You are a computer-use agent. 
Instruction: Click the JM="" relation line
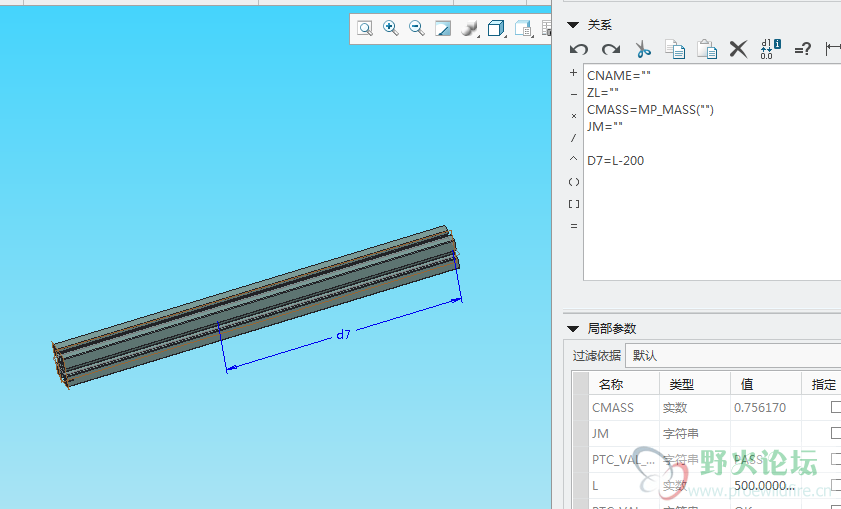tap(604, 127)
